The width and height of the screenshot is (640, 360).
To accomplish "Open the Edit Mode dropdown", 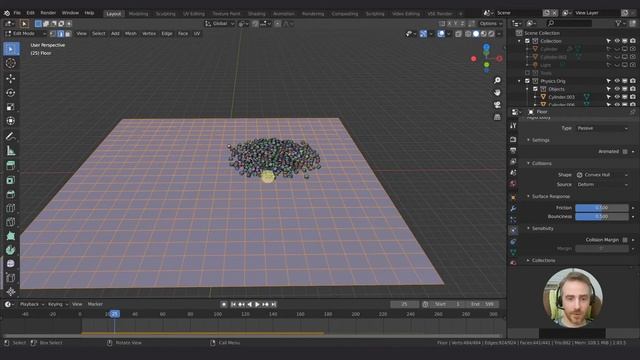I will (25, 34).
